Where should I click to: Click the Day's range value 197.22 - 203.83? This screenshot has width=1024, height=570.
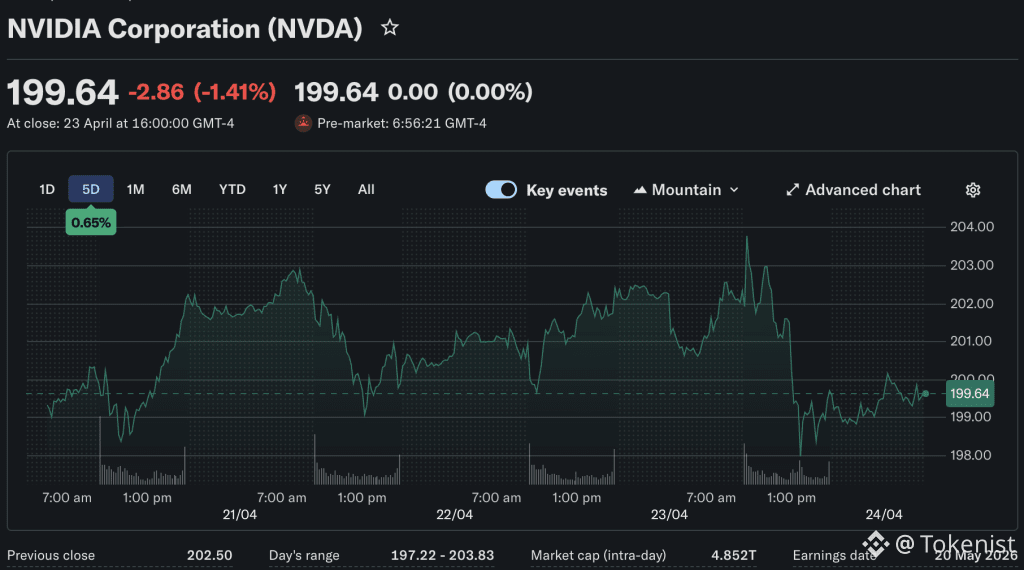point(442,556)
